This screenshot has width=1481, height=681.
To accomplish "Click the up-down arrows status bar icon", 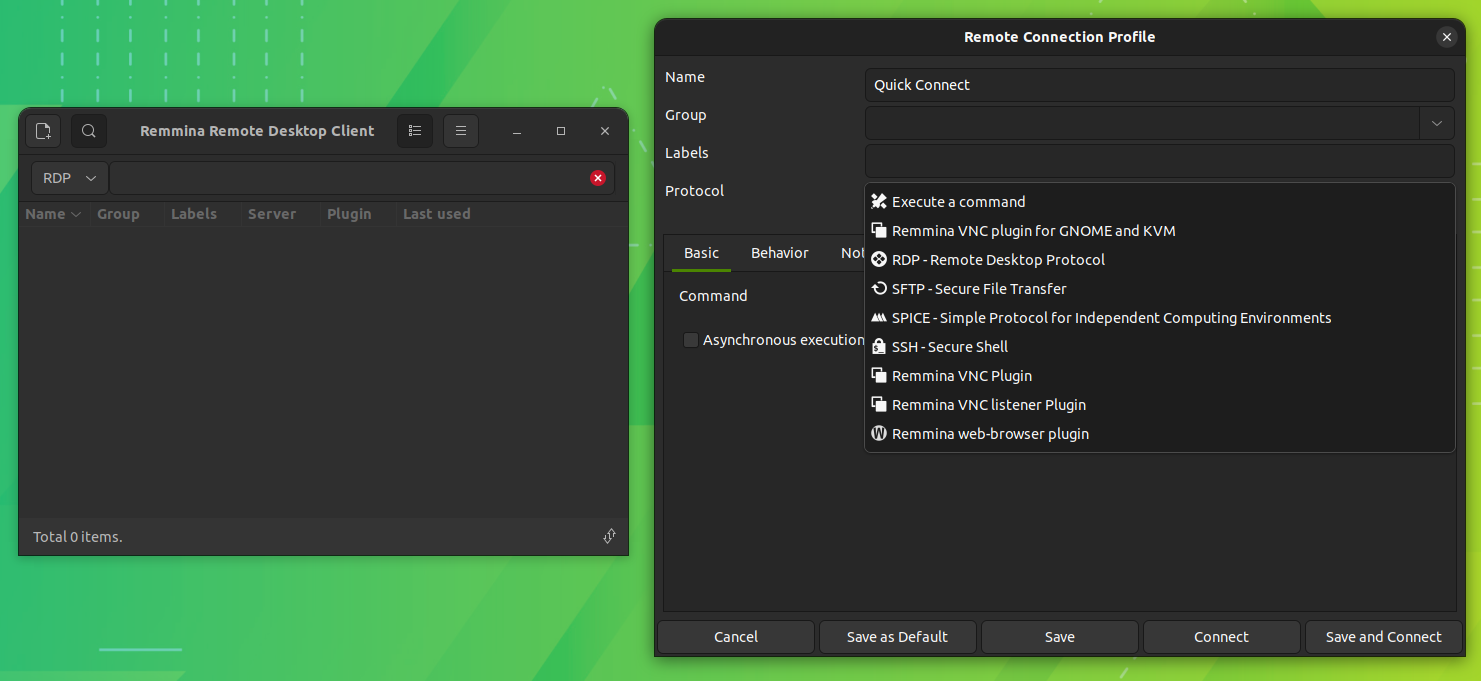I will coord(609,536).
